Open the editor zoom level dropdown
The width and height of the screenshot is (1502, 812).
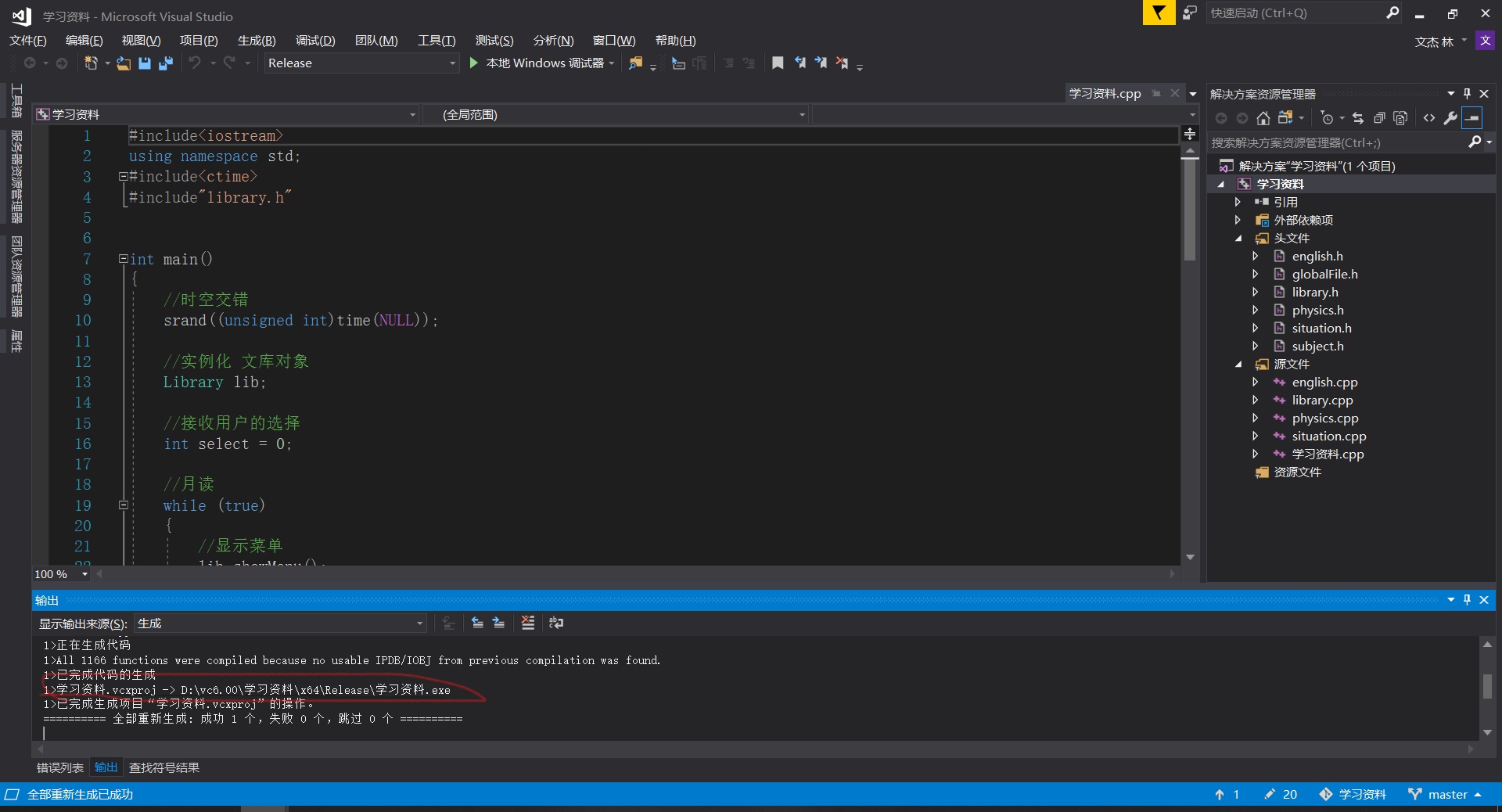tap(86, 574)
